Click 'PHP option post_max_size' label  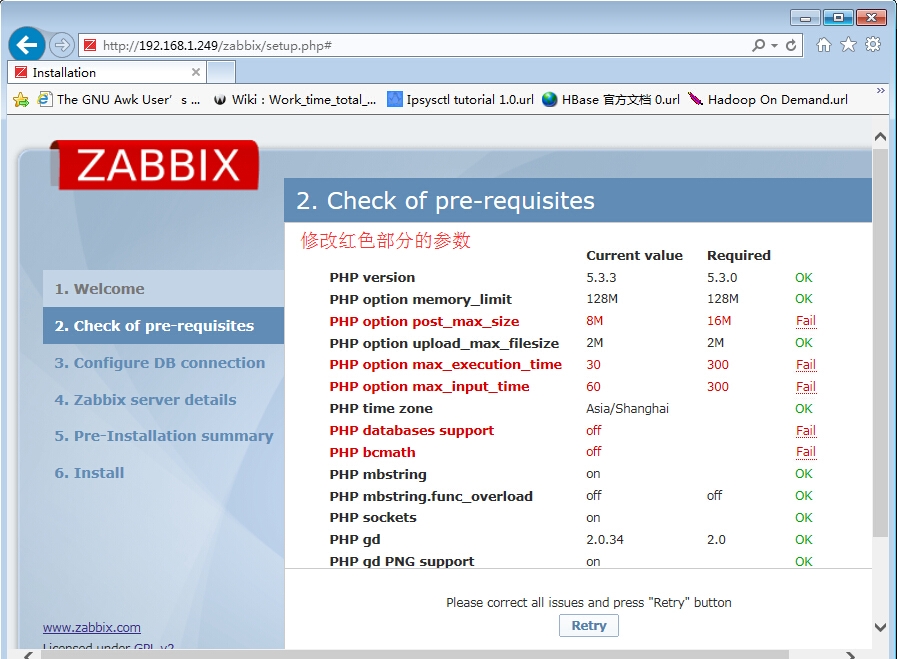(x=424, y=321)
